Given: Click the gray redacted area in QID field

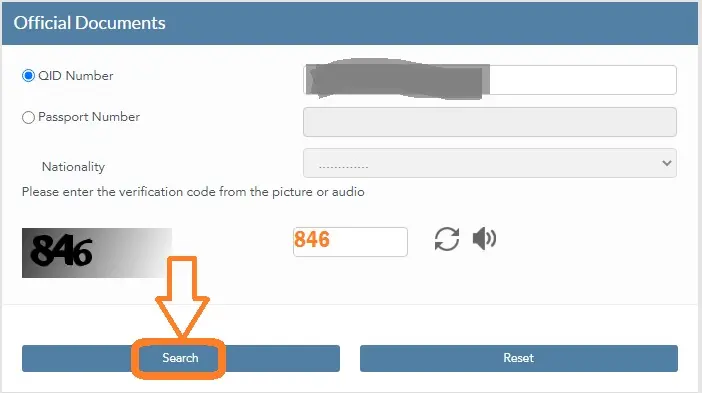Looking at the screenshot, I should 396,79.
